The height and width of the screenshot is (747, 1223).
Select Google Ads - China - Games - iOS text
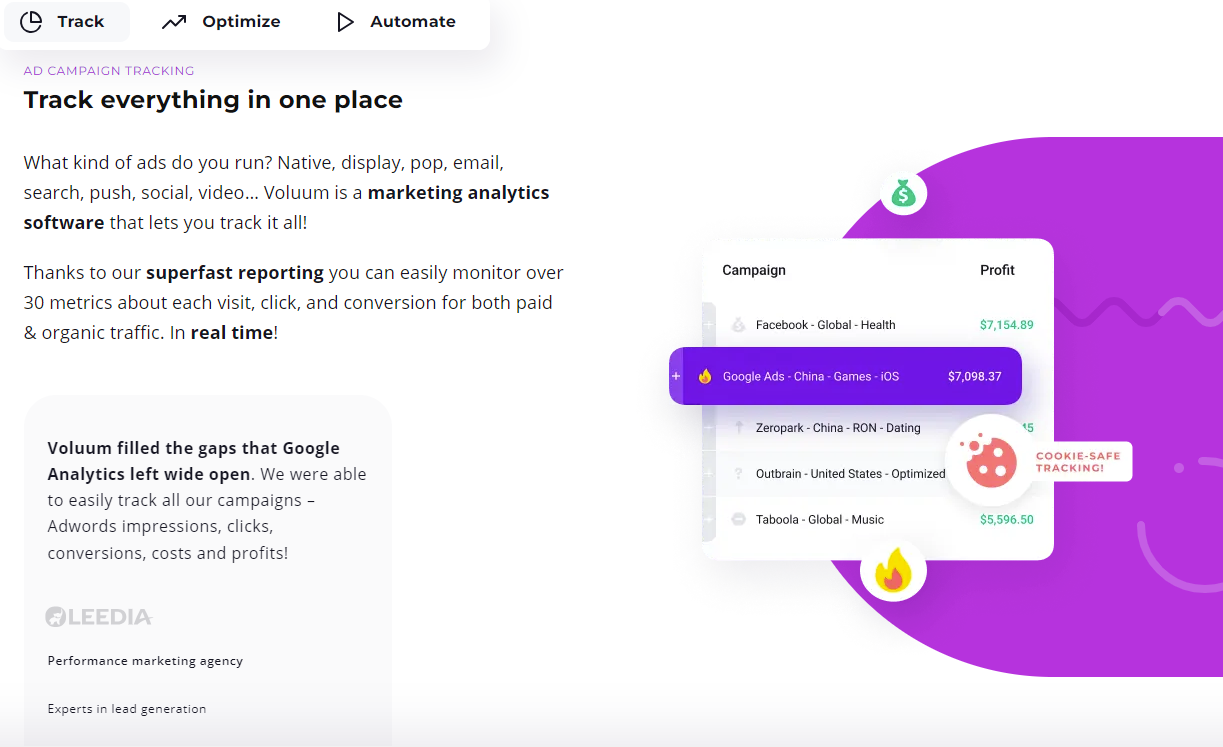click(x=811, y=377)
